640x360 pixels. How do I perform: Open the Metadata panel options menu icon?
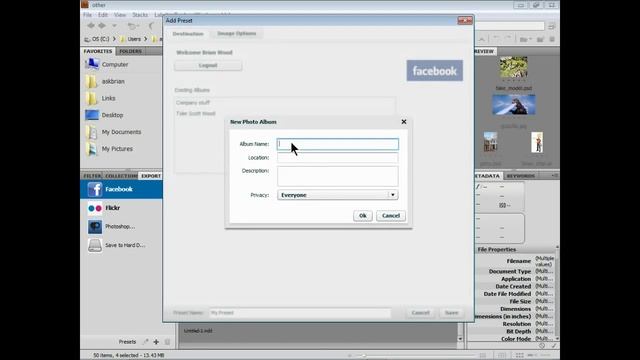coord(555,176)
